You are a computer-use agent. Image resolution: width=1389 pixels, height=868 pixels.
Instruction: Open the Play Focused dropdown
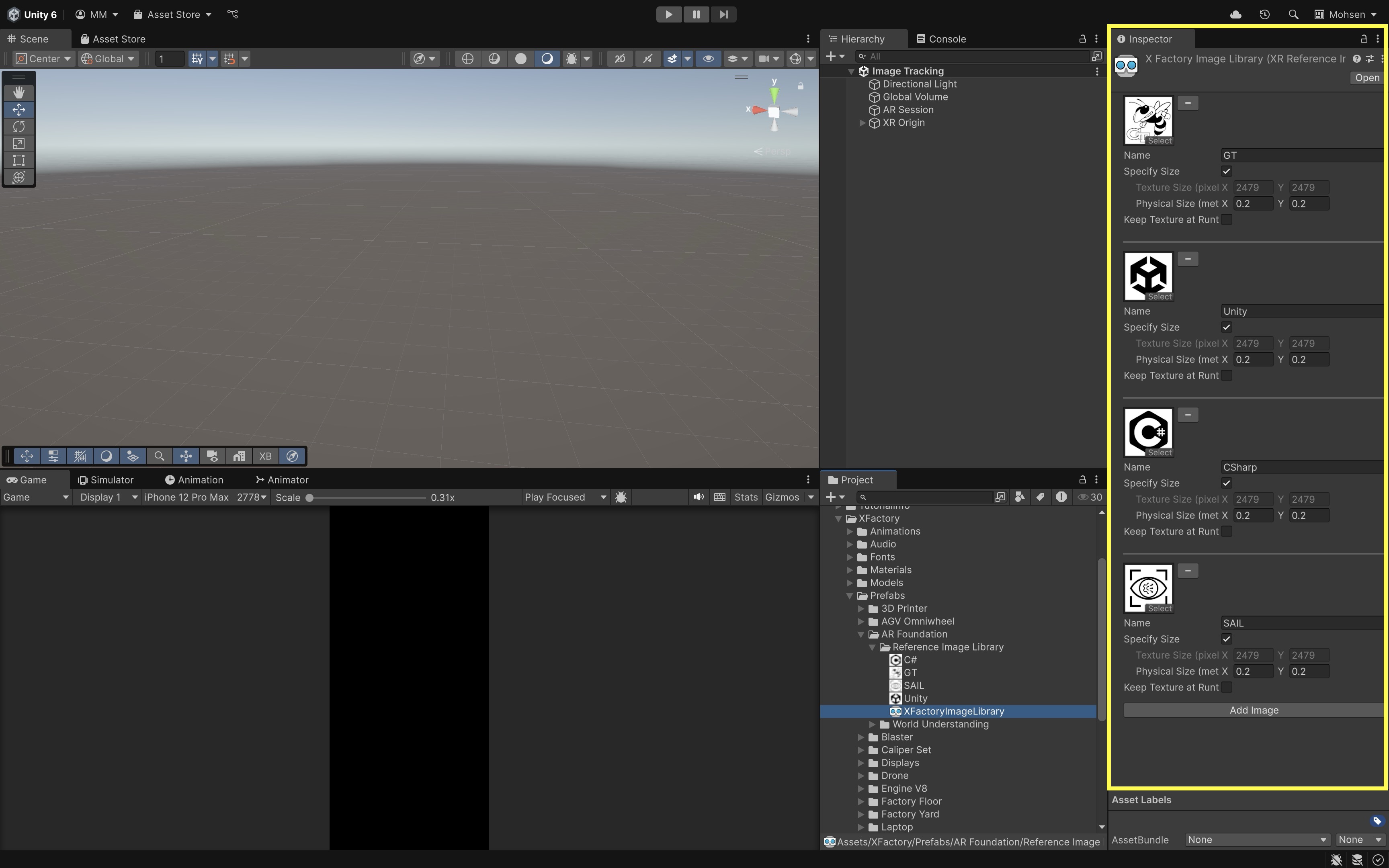(x=565, y=497)
